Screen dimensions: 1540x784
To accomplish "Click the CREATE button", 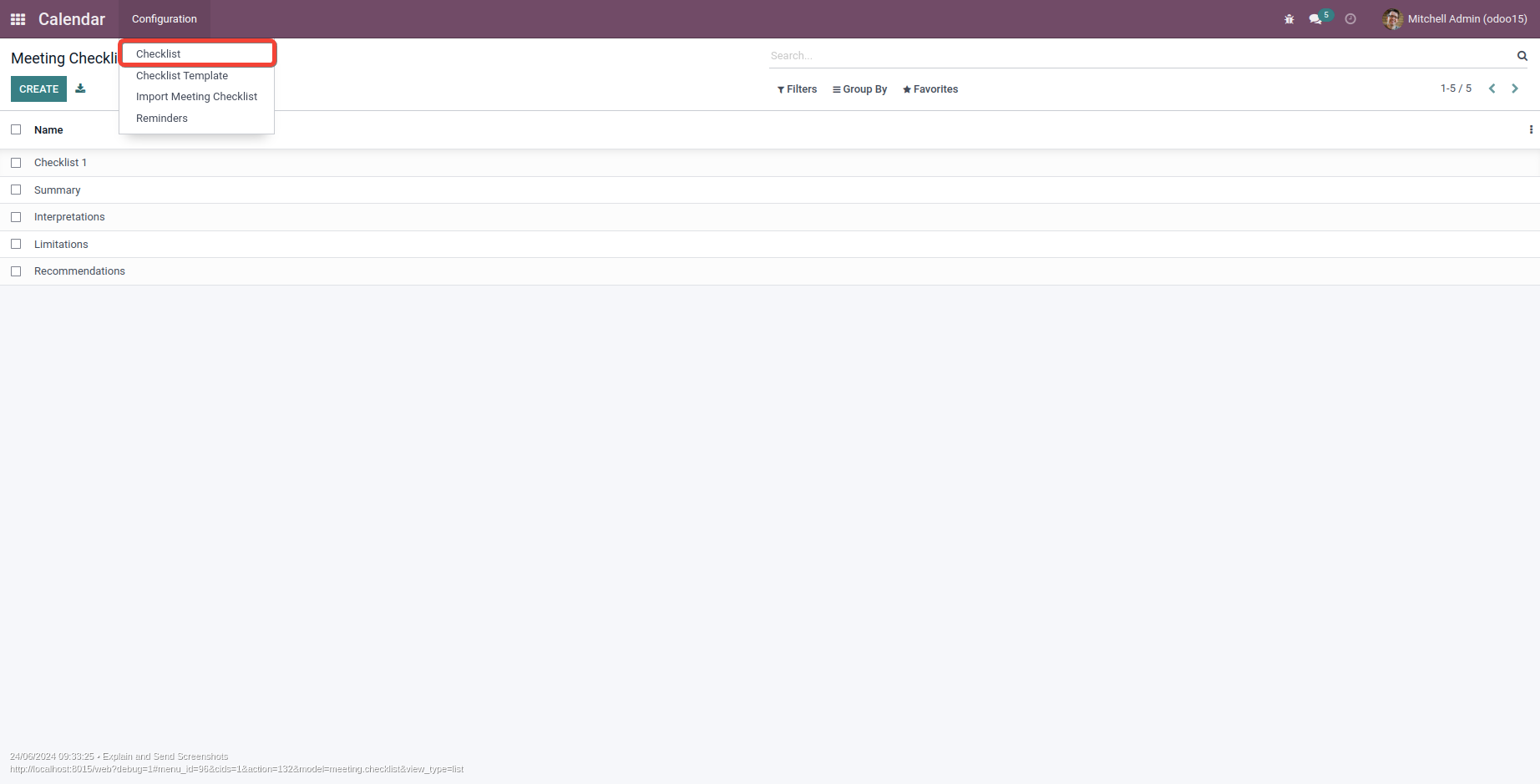I will 38,89.
